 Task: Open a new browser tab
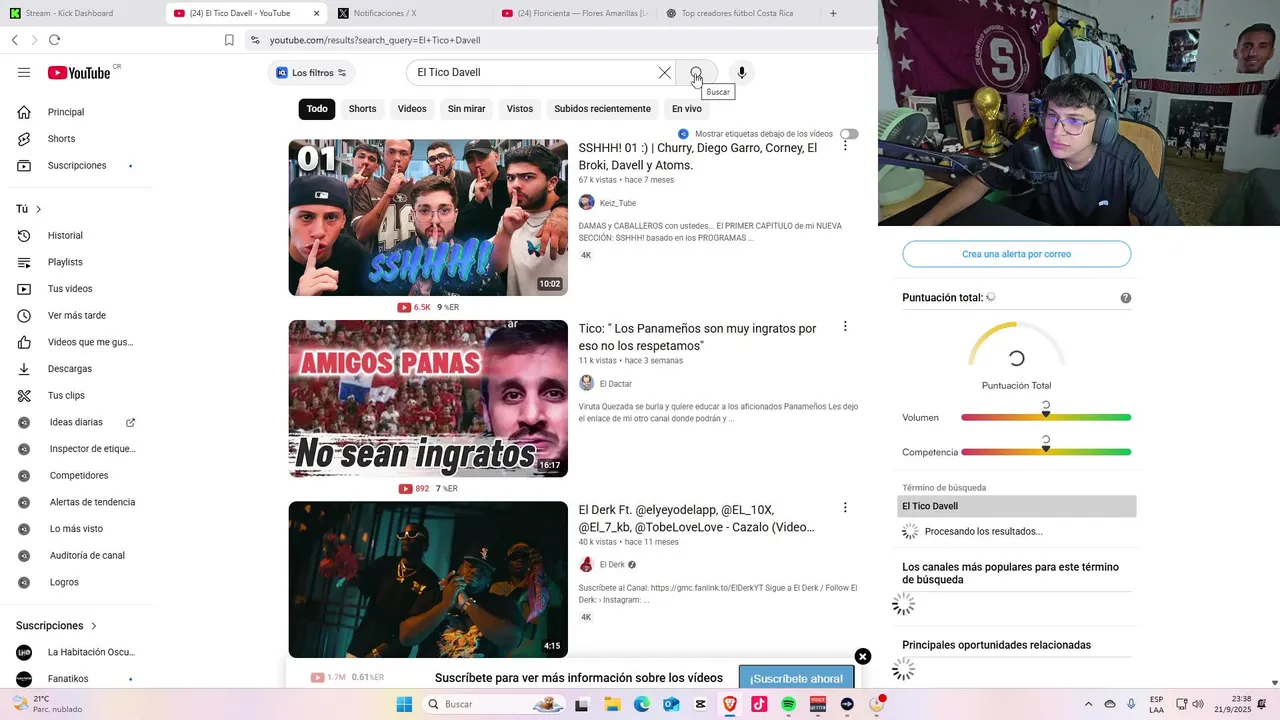coord(833,13)
